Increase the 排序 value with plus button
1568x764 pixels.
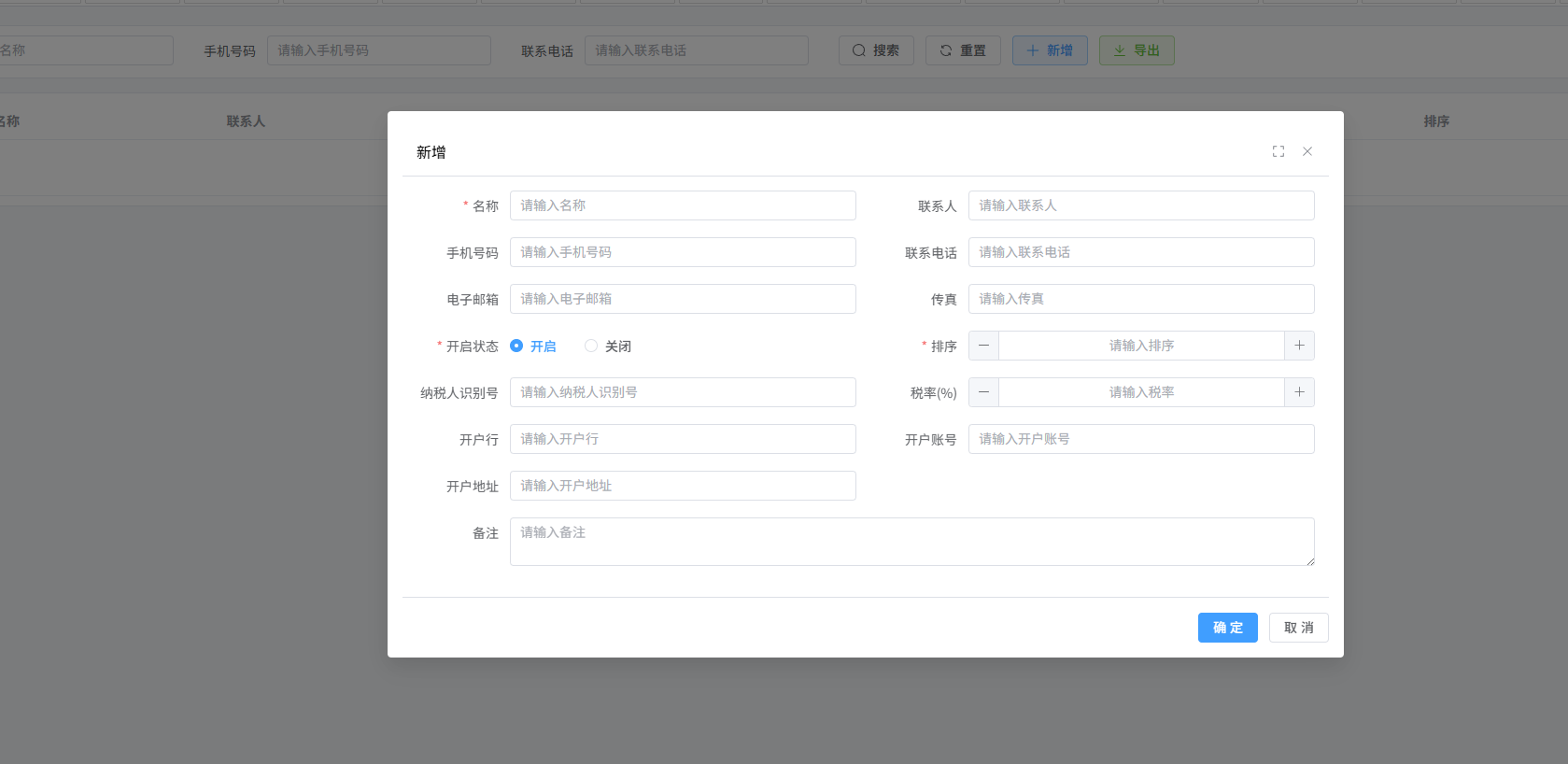(x=1299, y=346)
